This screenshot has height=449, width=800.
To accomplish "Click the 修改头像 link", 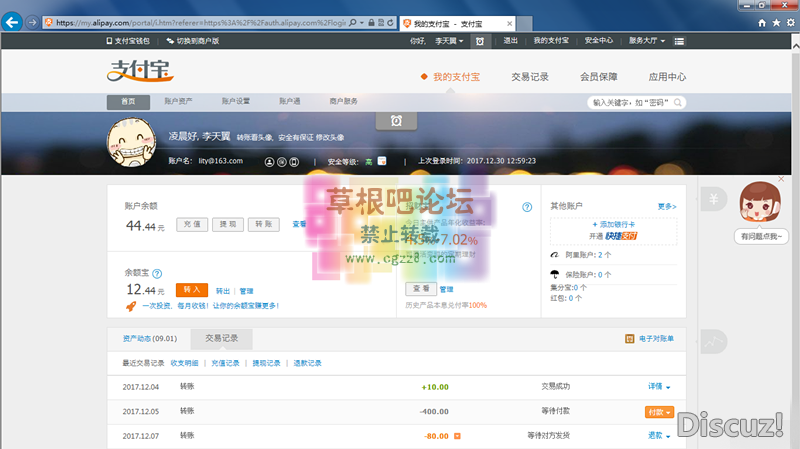I will pos(330,137).
